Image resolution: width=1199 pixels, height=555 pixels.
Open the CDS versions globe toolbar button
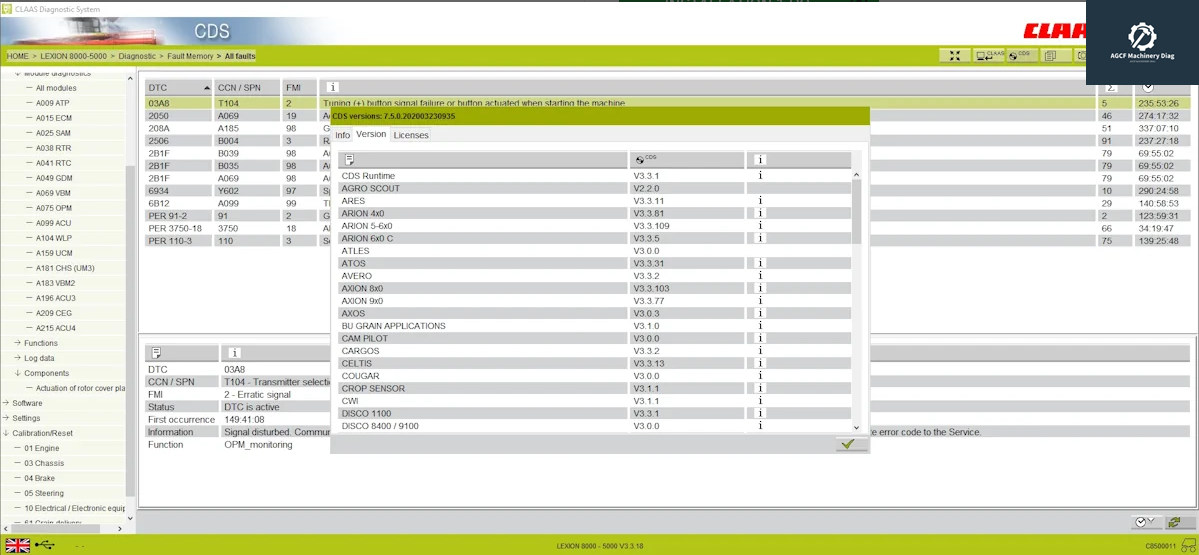1020,56
